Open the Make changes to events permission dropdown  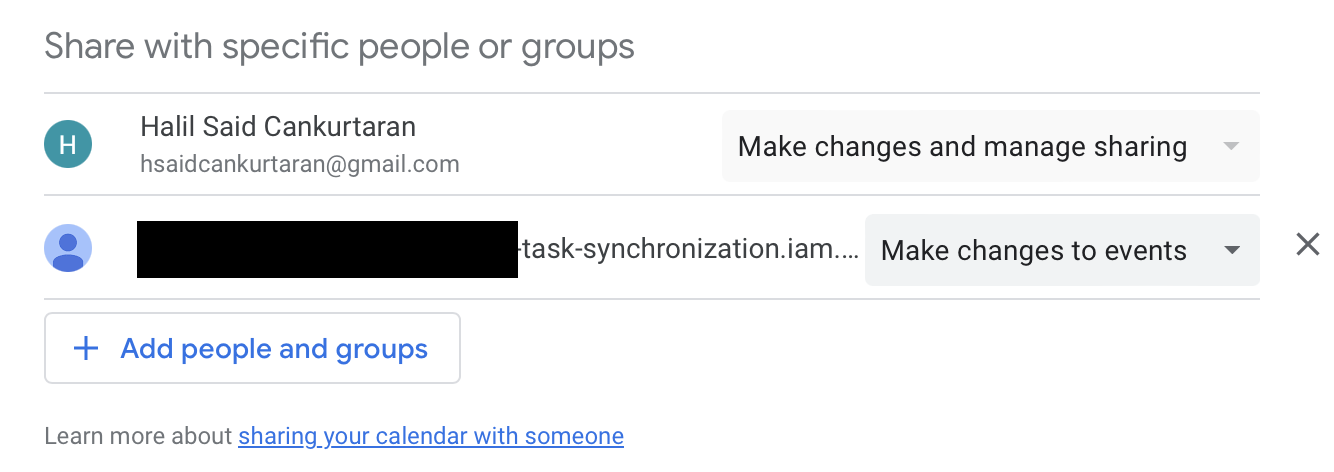1062,250
